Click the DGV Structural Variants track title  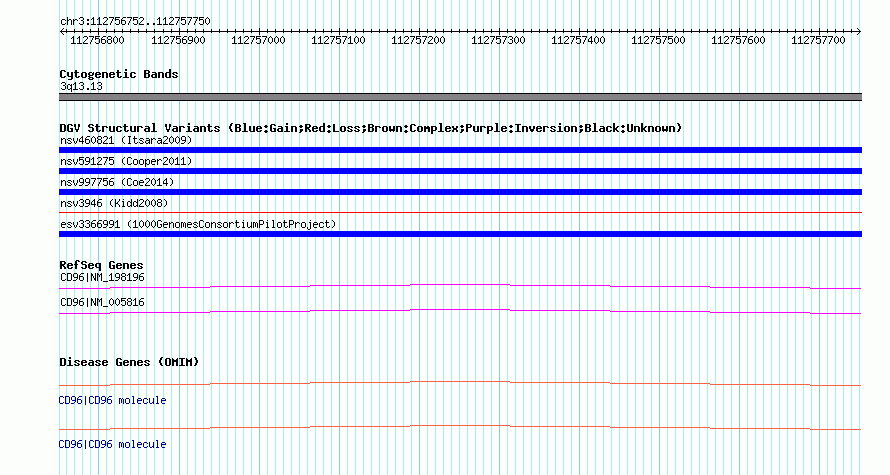point(371,128)
